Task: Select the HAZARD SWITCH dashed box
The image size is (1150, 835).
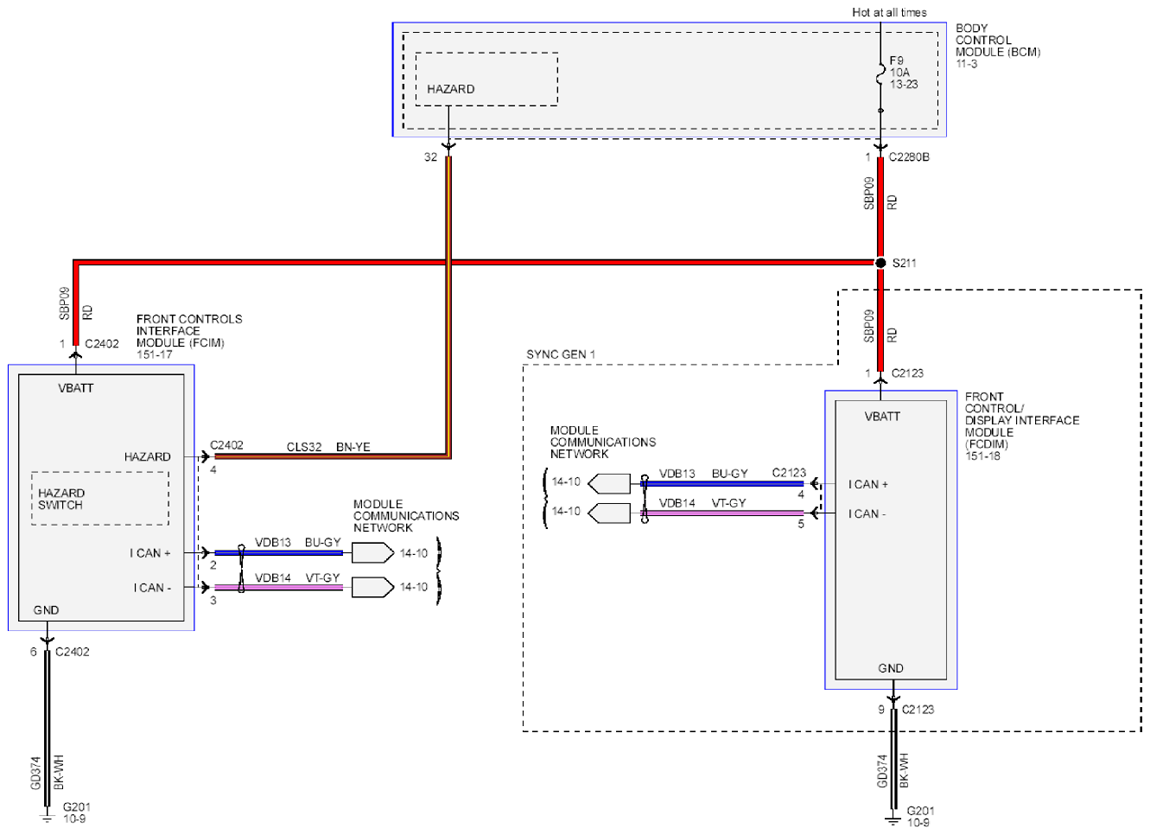Action: [x=100, y=498]
